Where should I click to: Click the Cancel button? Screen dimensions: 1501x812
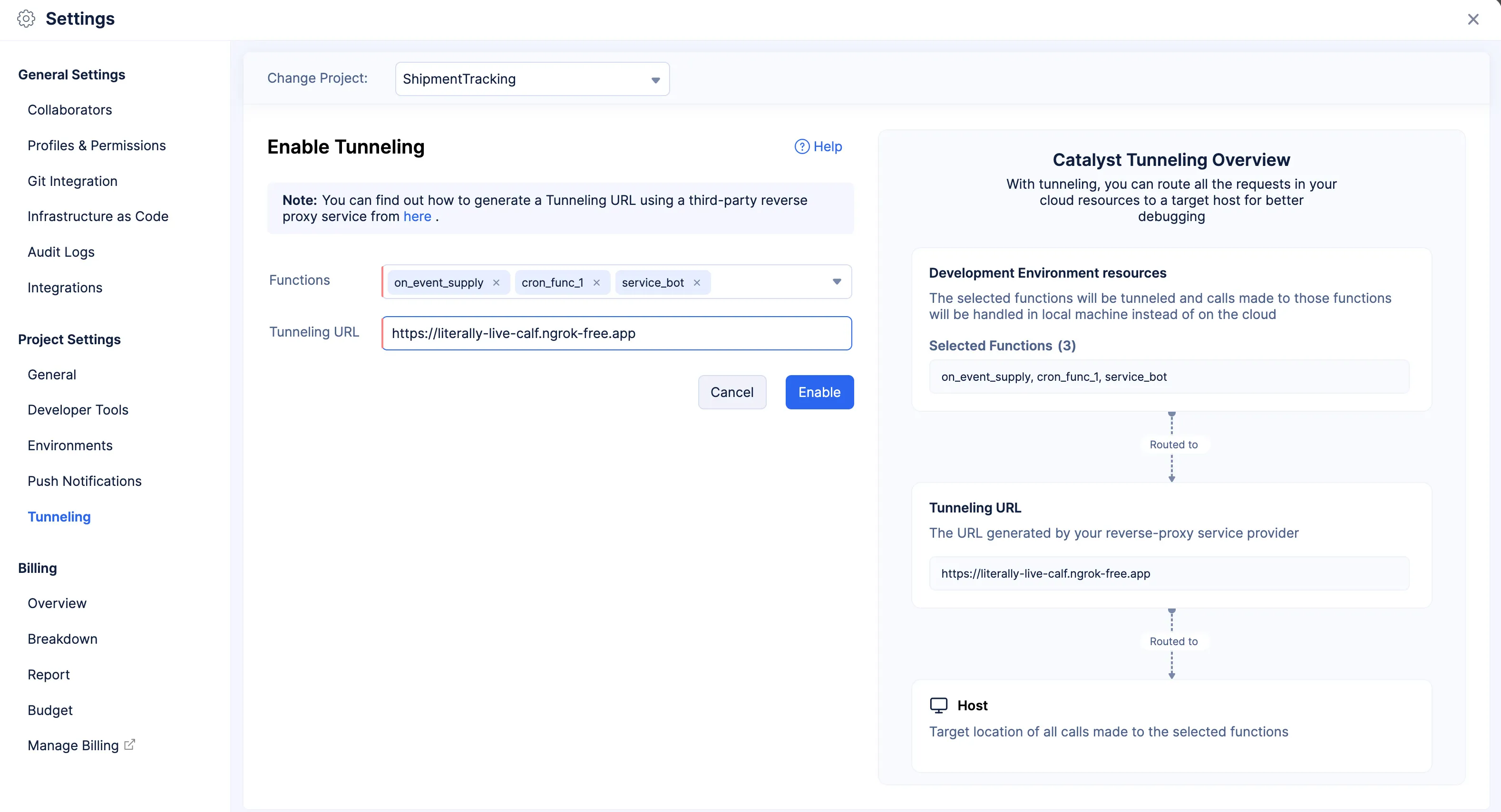pyautogui.click(x=732, y=392)
